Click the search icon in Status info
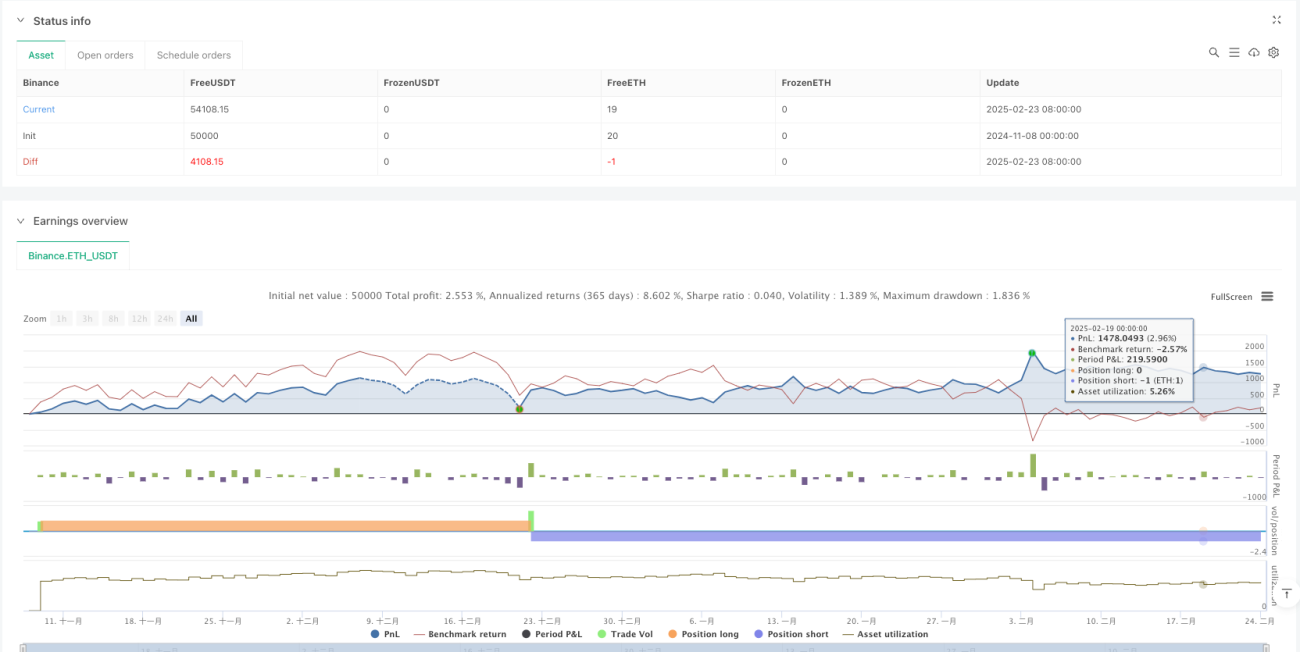The width and height of the screenshot is (1300, 652). (x=1214, y=52)
